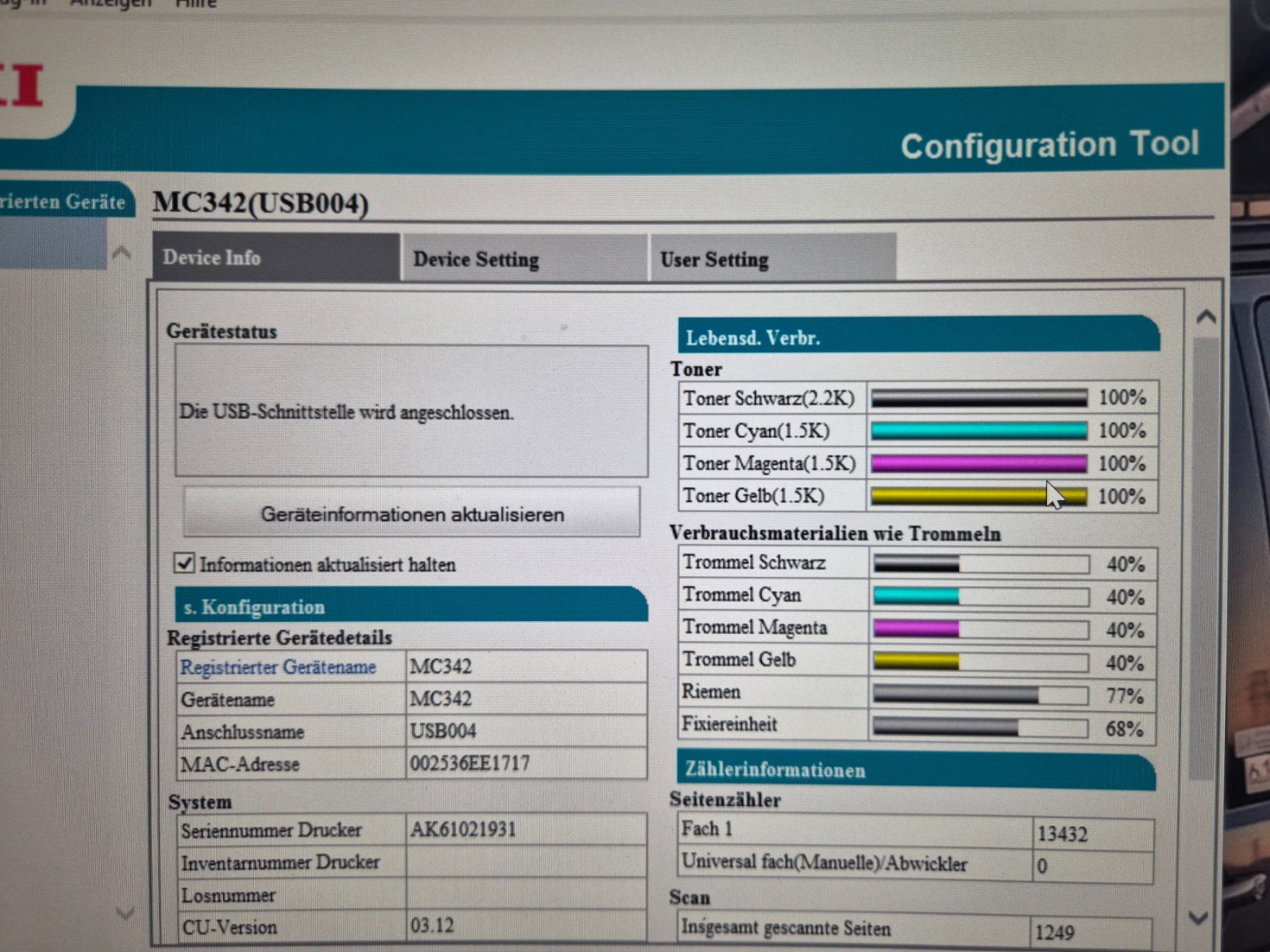Click Trommel Magenta progress bar
This screenshot has width=1270, height=952.
pyautogui.click(x=981, y=629)
